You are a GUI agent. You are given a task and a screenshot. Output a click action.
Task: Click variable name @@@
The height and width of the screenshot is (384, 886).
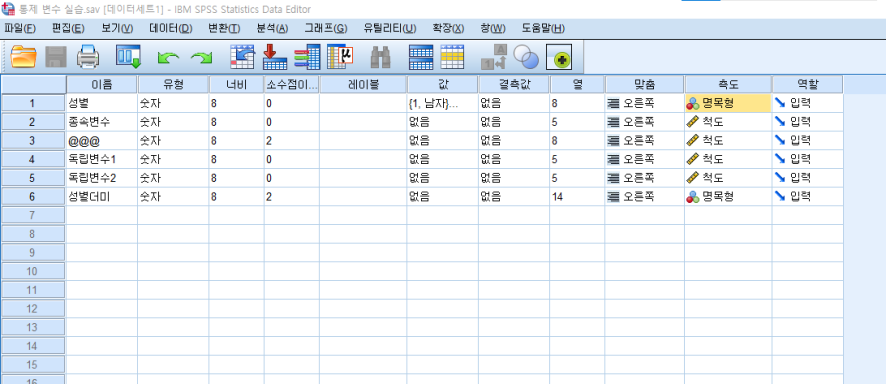84,141
